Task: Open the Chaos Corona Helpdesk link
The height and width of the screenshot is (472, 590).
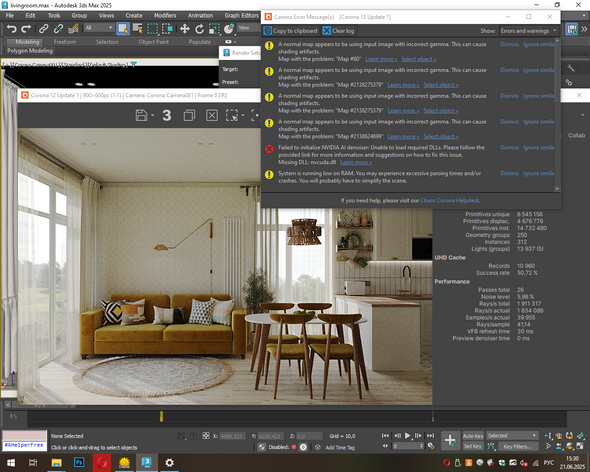Action: click(450, 201)
